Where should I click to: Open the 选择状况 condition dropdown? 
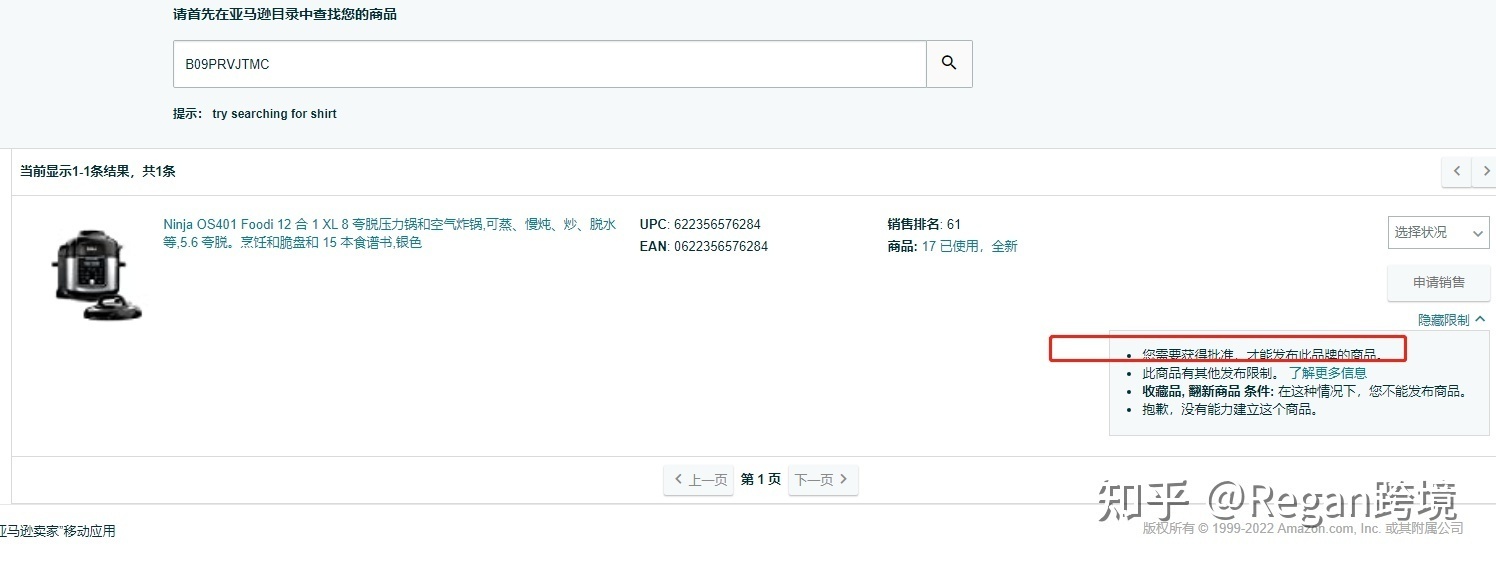pos(1438,232)
